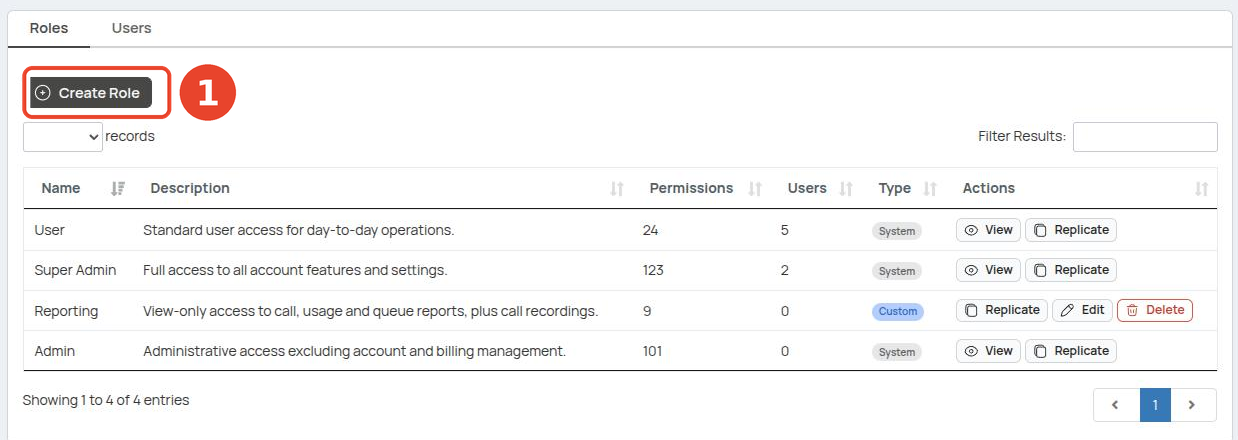
Task: Click 'Standard user access' description text
Action: click(x=299, y=230)
